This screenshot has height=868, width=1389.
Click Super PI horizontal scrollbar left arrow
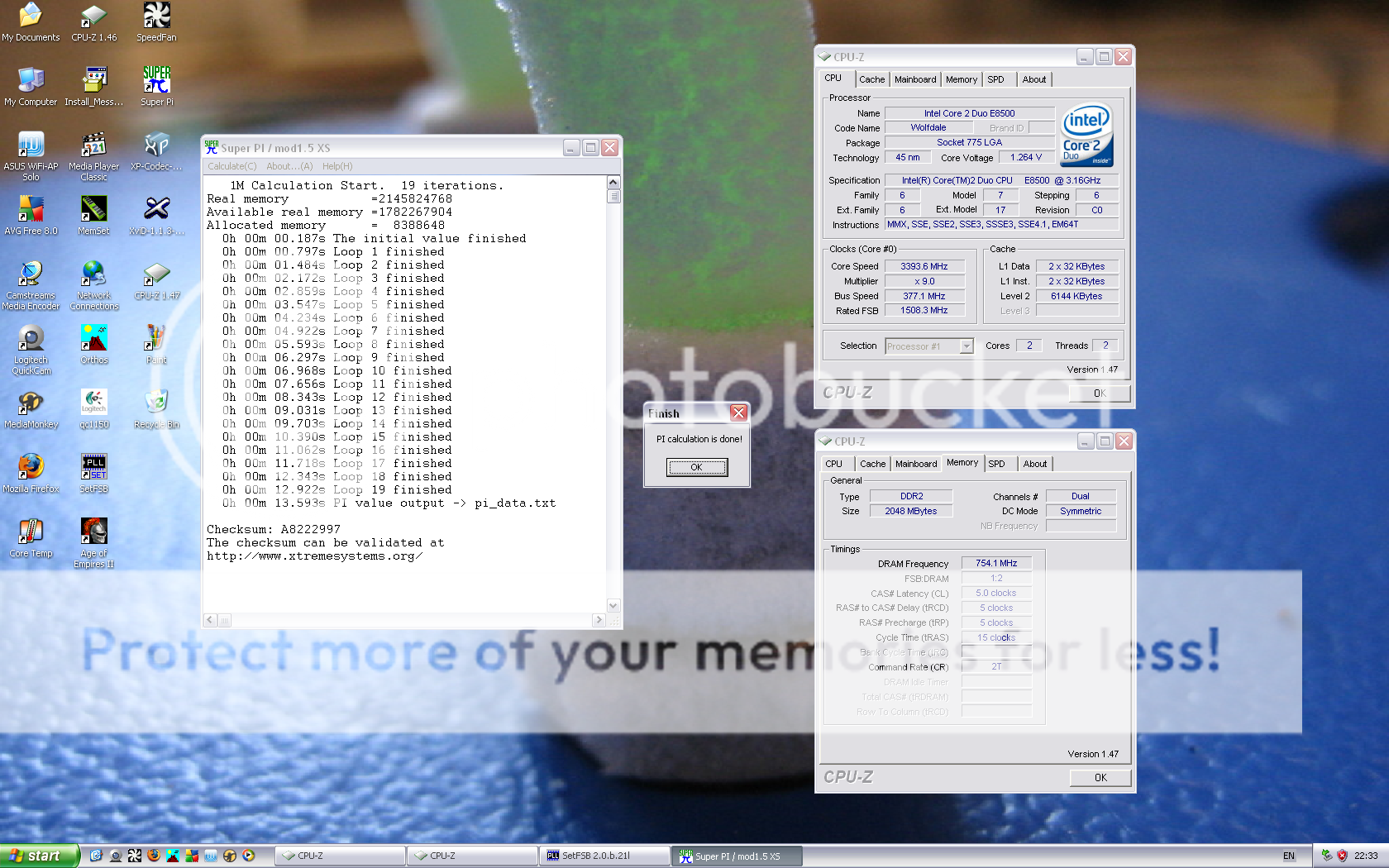click(x=210, y=620)
